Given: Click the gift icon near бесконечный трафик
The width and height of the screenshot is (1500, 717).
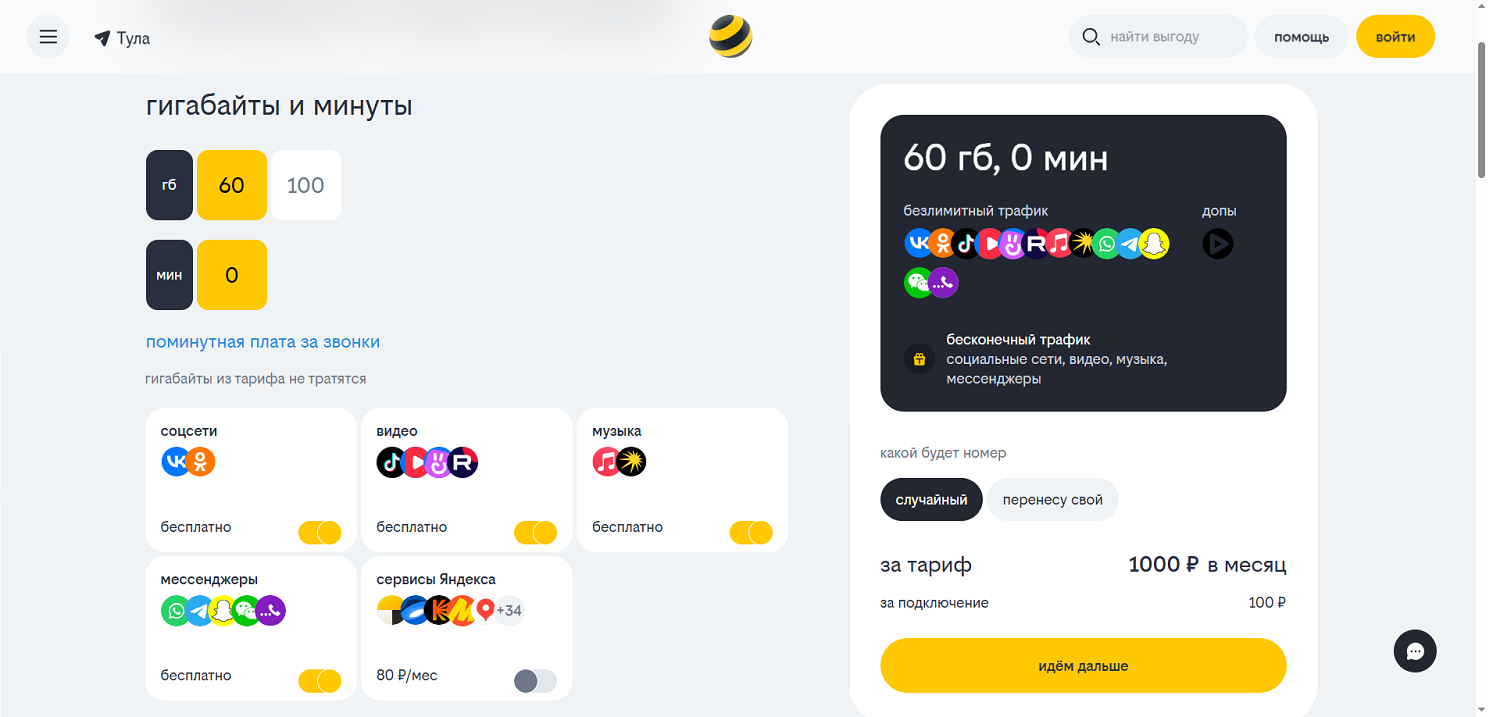Looking at the screenshot, I should (x=919, y=359).
